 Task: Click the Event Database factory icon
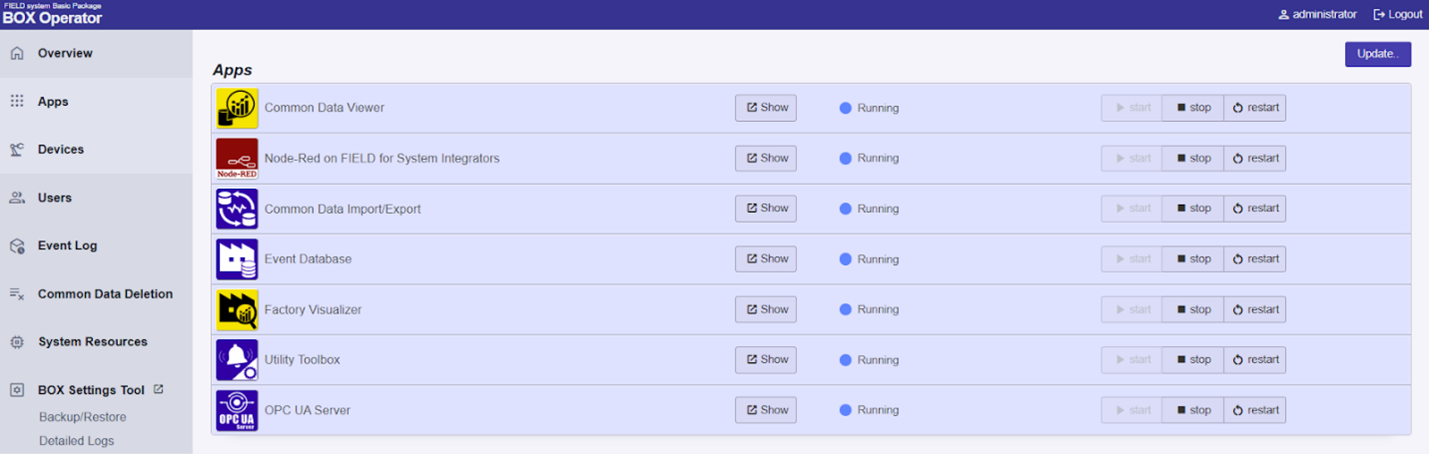pyautogui.click(x=237, y=259)
